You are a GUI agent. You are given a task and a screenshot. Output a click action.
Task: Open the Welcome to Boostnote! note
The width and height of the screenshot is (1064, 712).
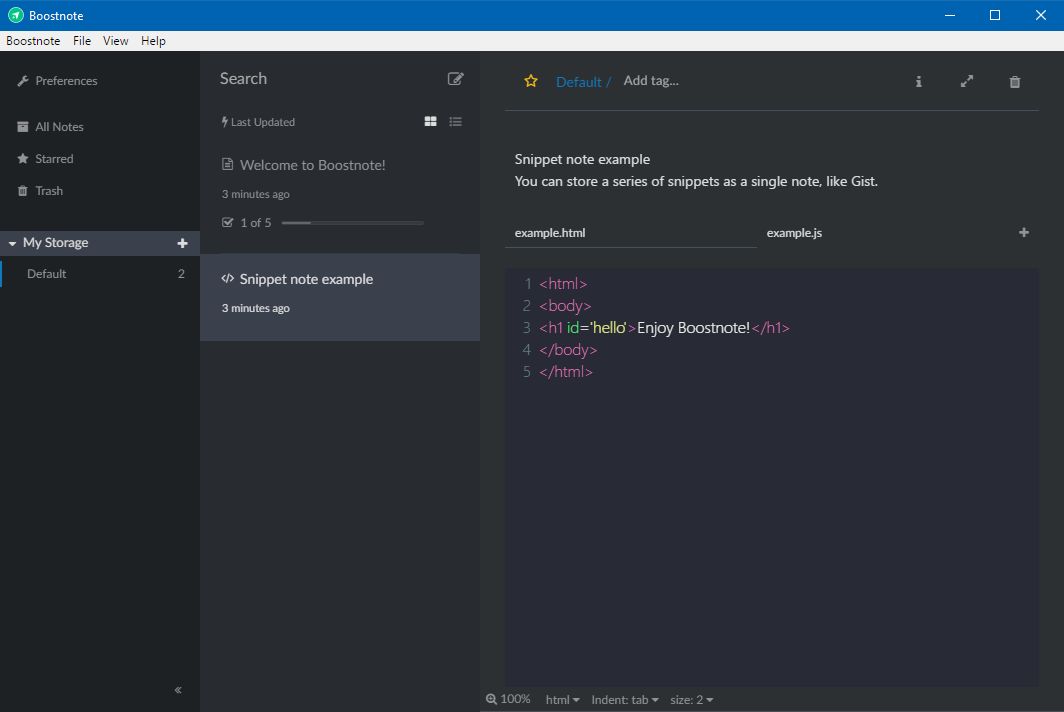[340, 197]
